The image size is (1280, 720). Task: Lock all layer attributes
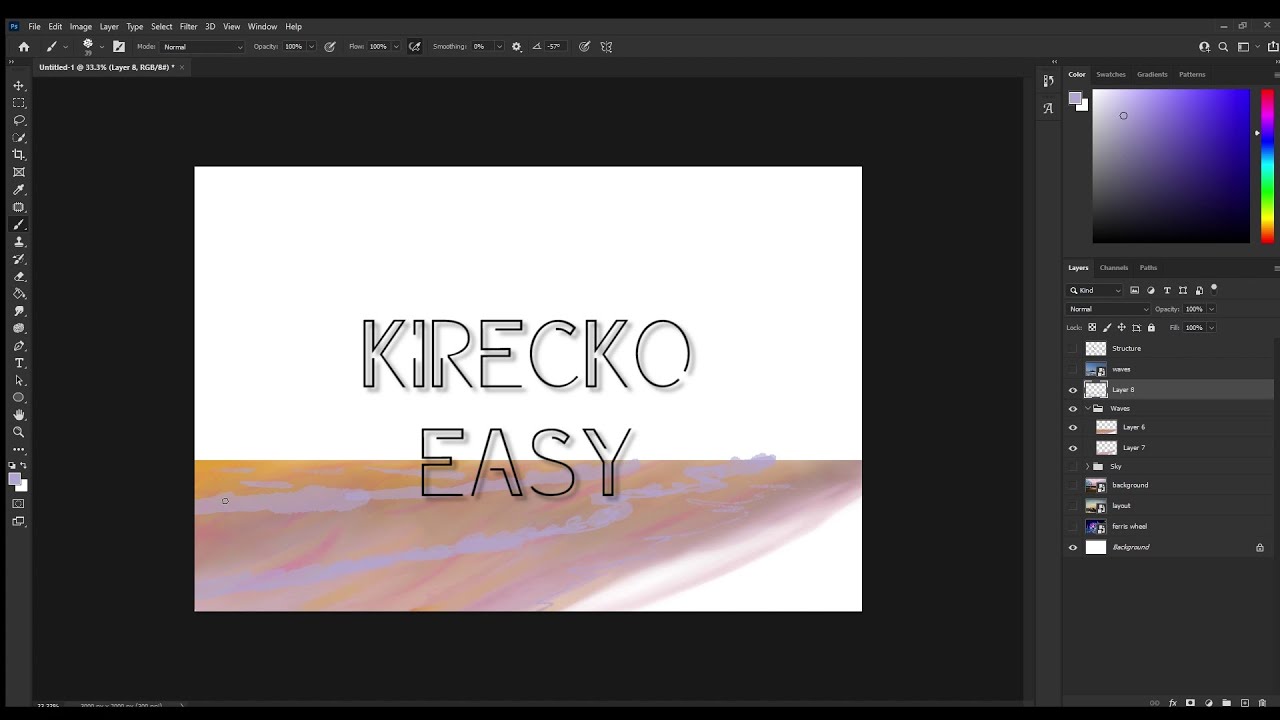point(1151,327)
